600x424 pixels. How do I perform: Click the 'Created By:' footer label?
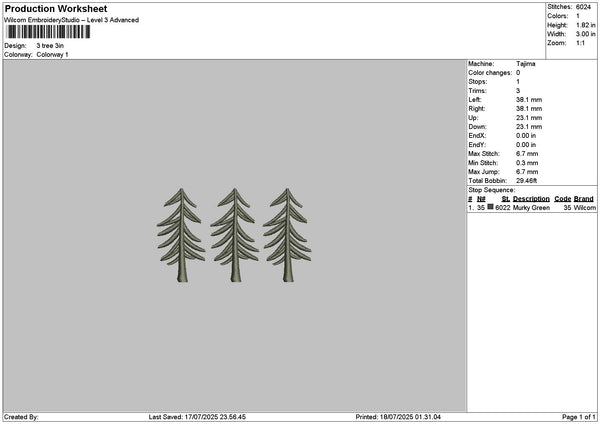coord(21,417)
